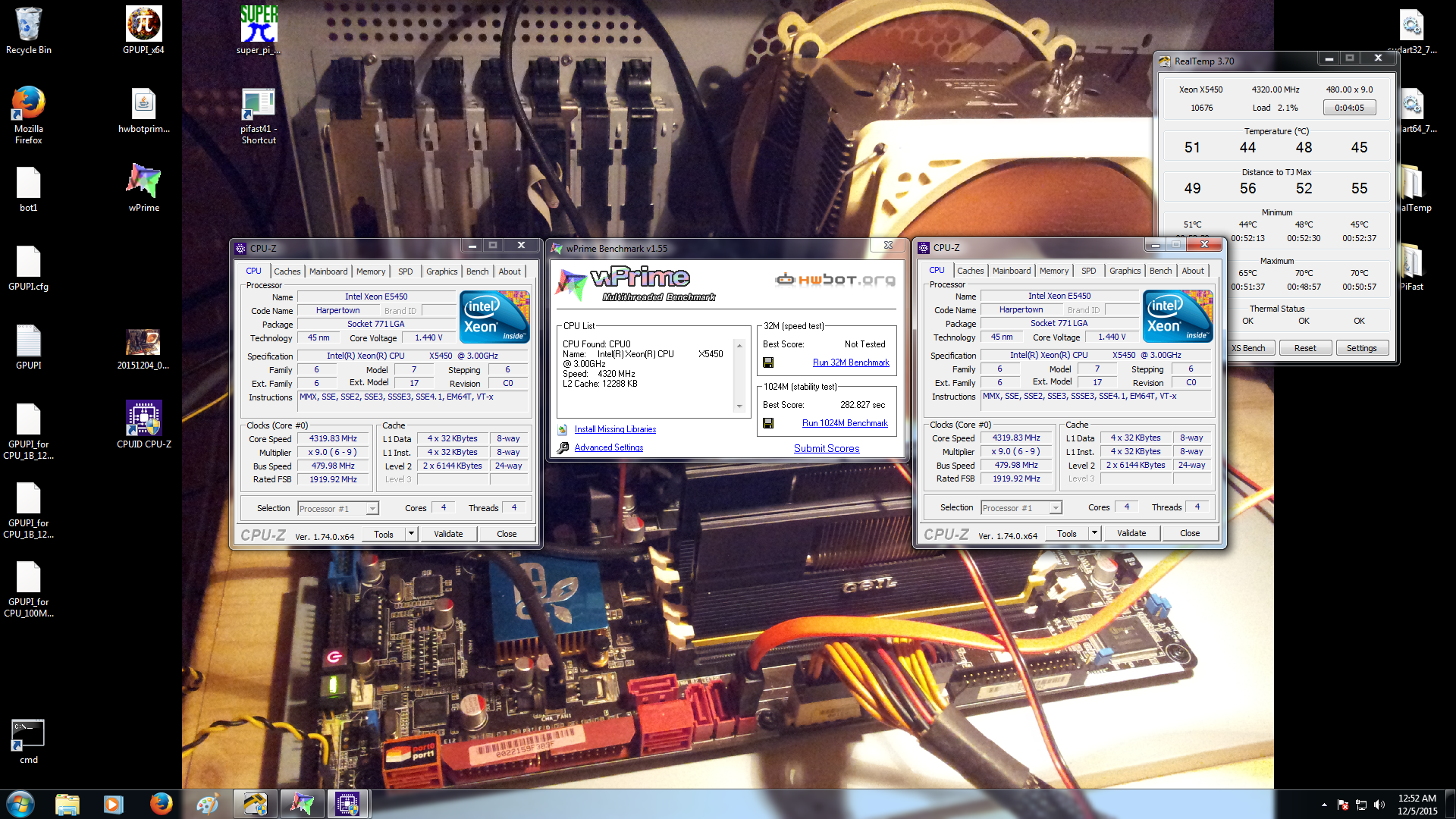Screen dimensions: 1456x819
Task: Open Settings in RealTemp
Action: click(1362, 348)
